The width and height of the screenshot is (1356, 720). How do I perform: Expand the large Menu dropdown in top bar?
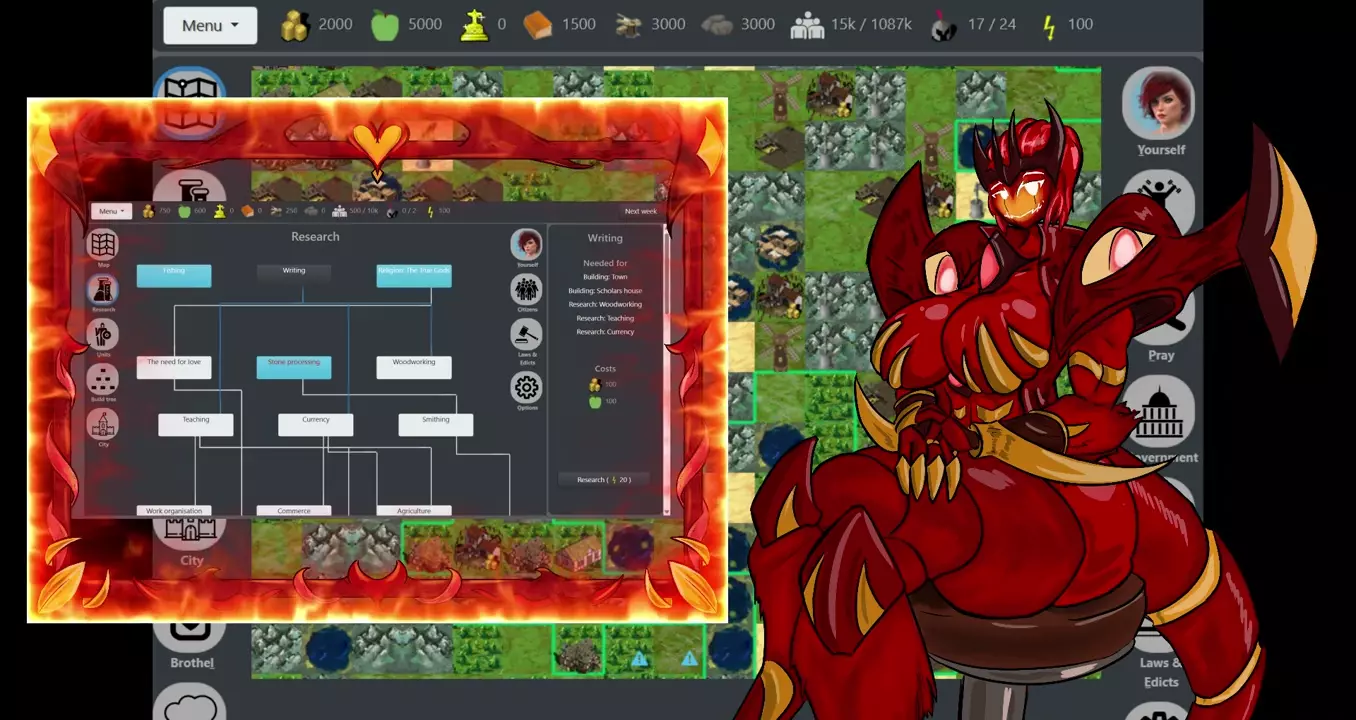210,25
